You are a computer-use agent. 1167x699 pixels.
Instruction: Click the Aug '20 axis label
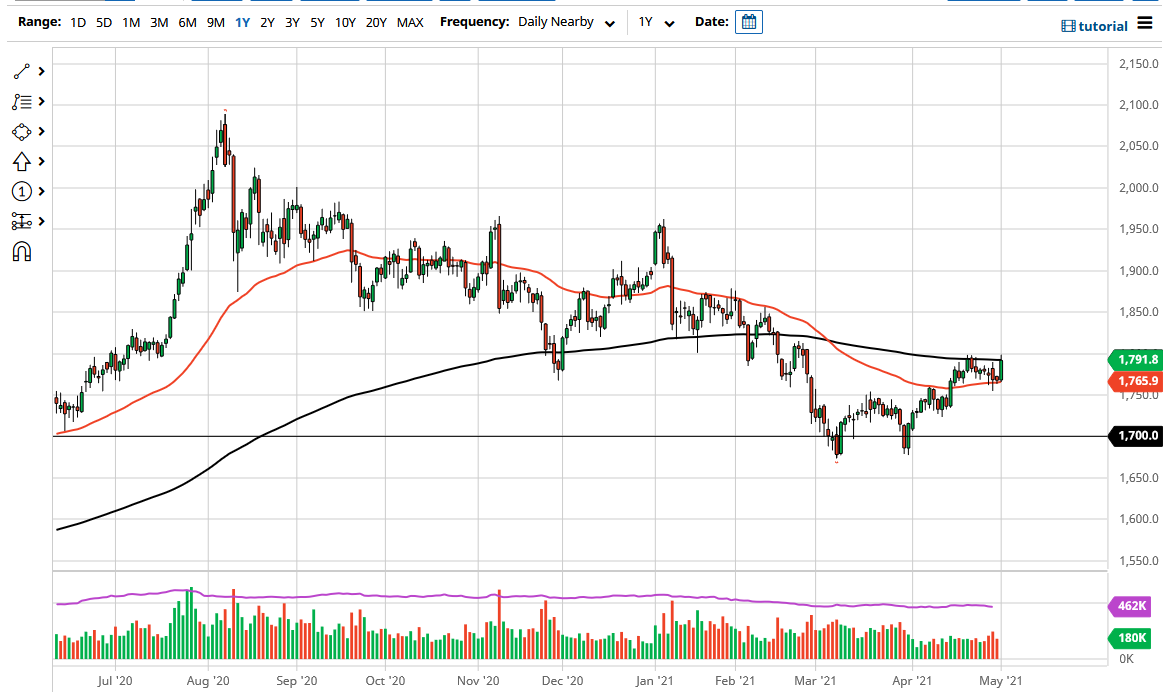208,680
